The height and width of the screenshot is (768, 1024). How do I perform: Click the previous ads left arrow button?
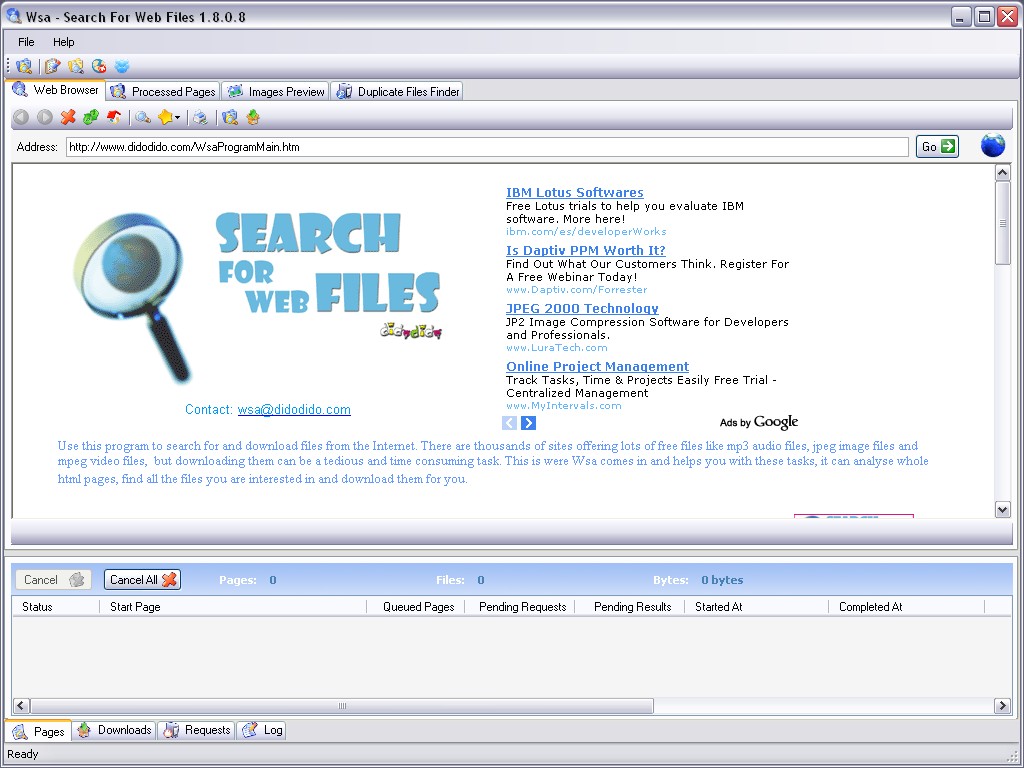coord(509,423)
